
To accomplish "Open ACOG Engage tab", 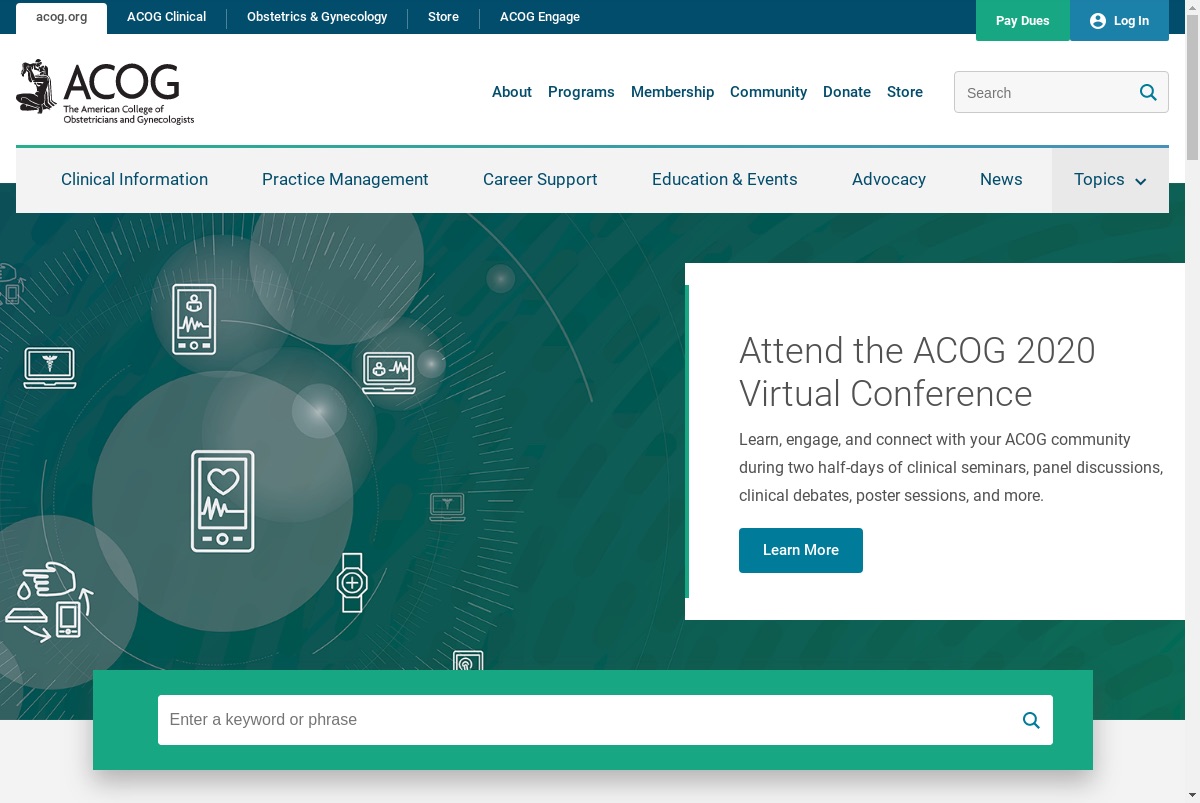I will [540, 17].
